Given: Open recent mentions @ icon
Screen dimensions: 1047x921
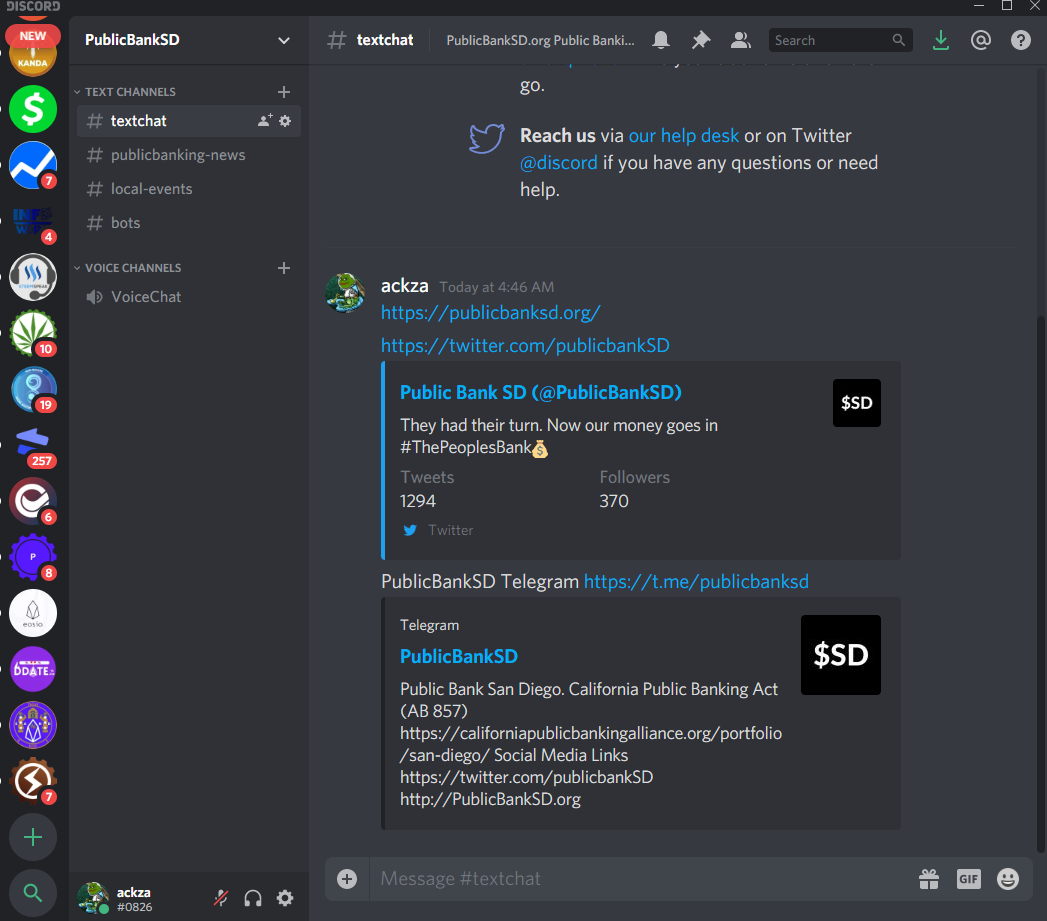Looking at the screenshot, I should 980,40.
